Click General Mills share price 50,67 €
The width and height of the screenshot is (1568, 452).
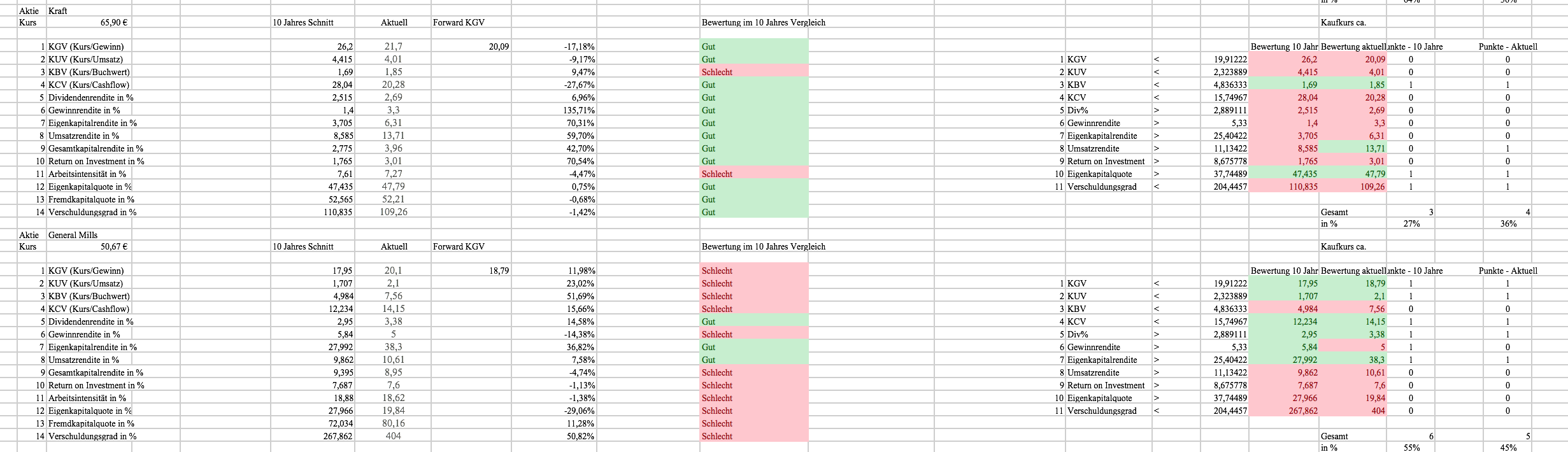point(115,246)
